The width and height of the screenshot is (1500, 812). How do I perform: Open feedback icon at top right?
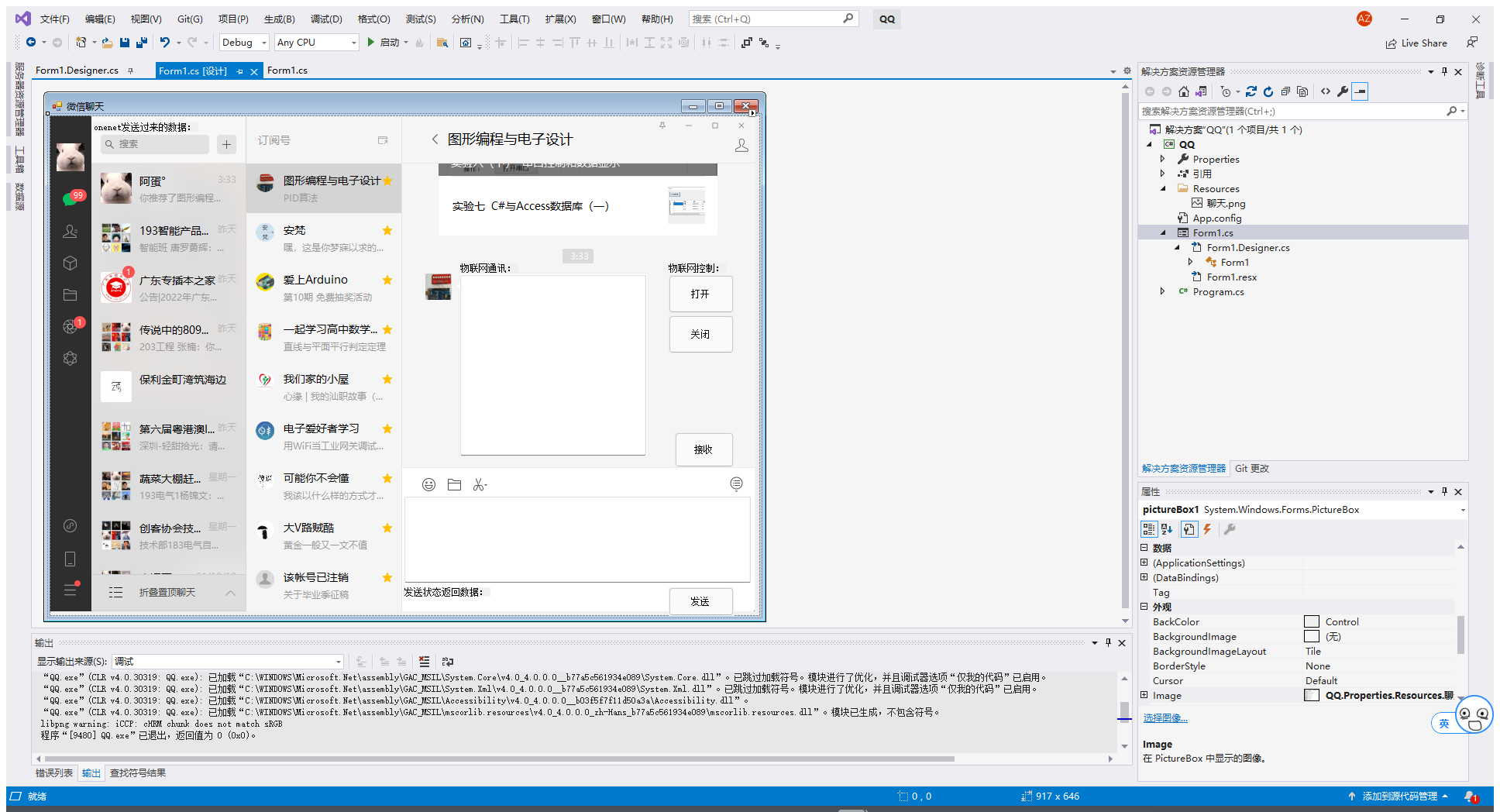point(1472,43)
